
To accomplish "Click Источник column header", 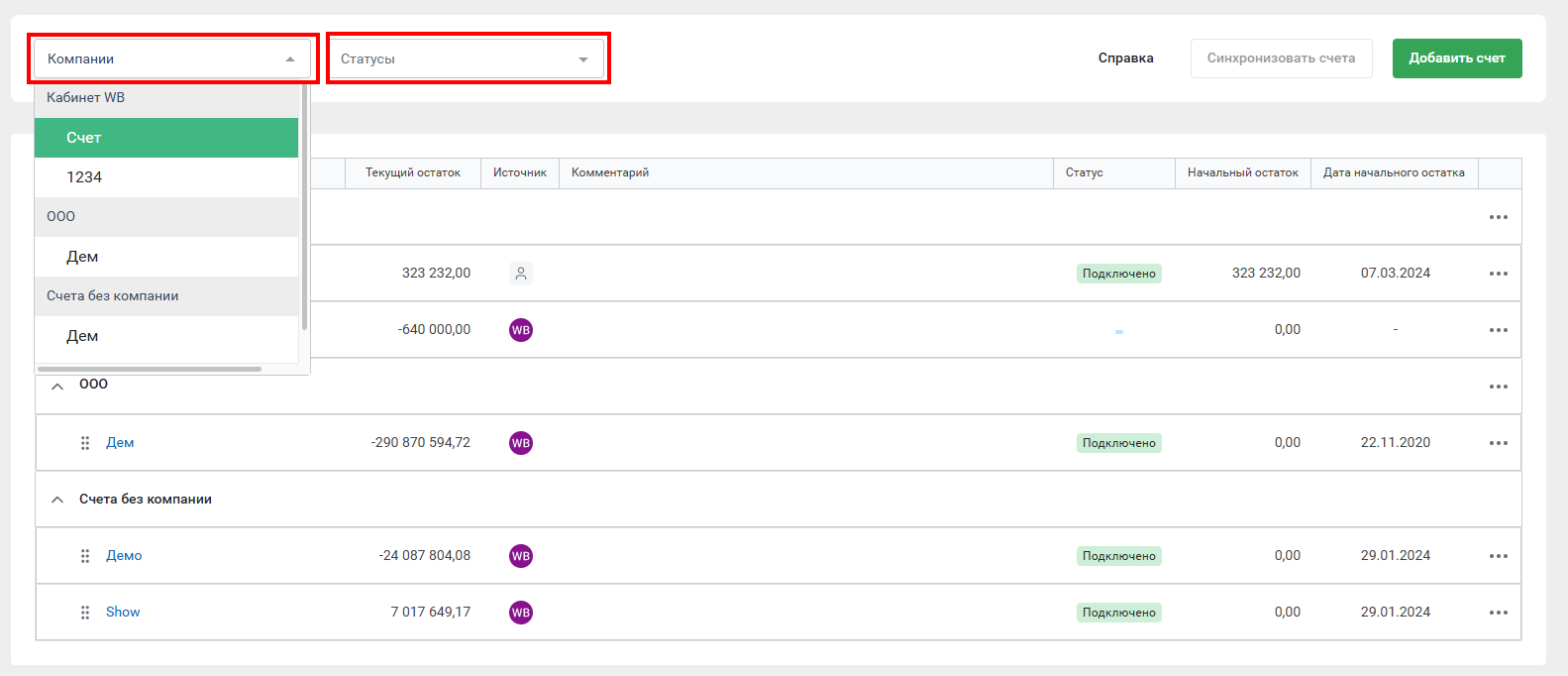I will coord(520,172).
